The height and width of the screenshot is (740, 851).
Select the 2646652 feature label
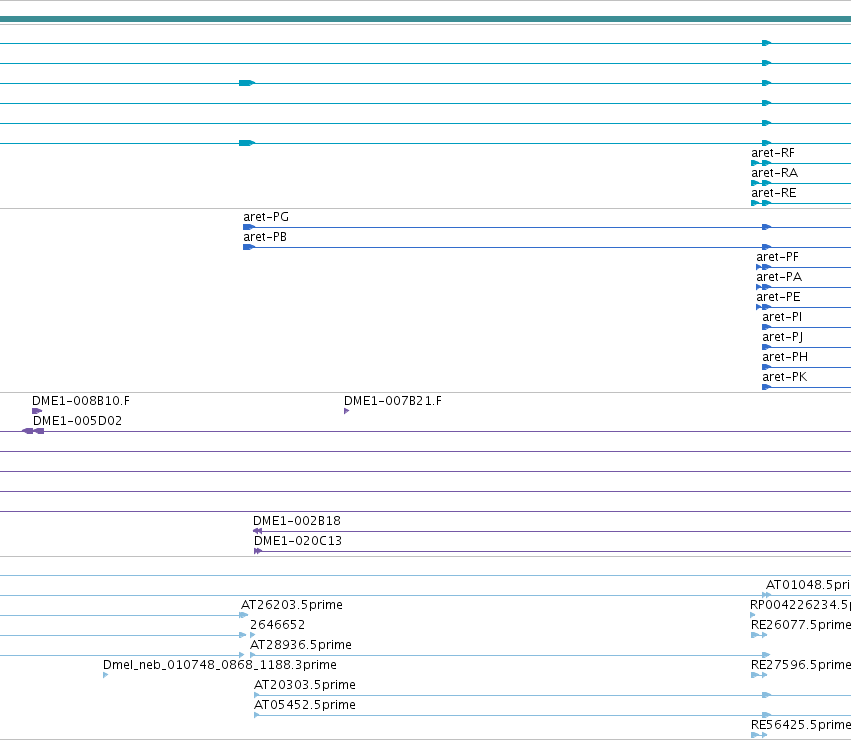coord(277,625)
